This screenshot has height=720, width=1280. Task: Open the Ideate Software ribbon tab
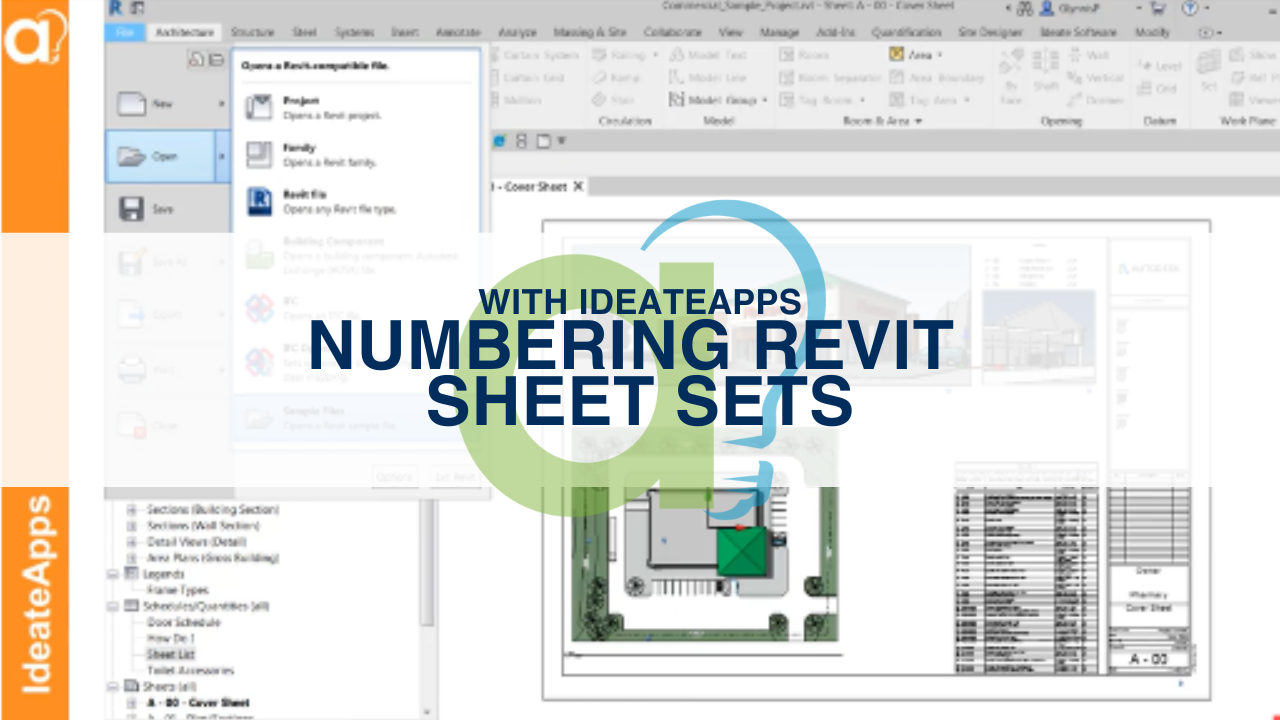pos(1081,31)
